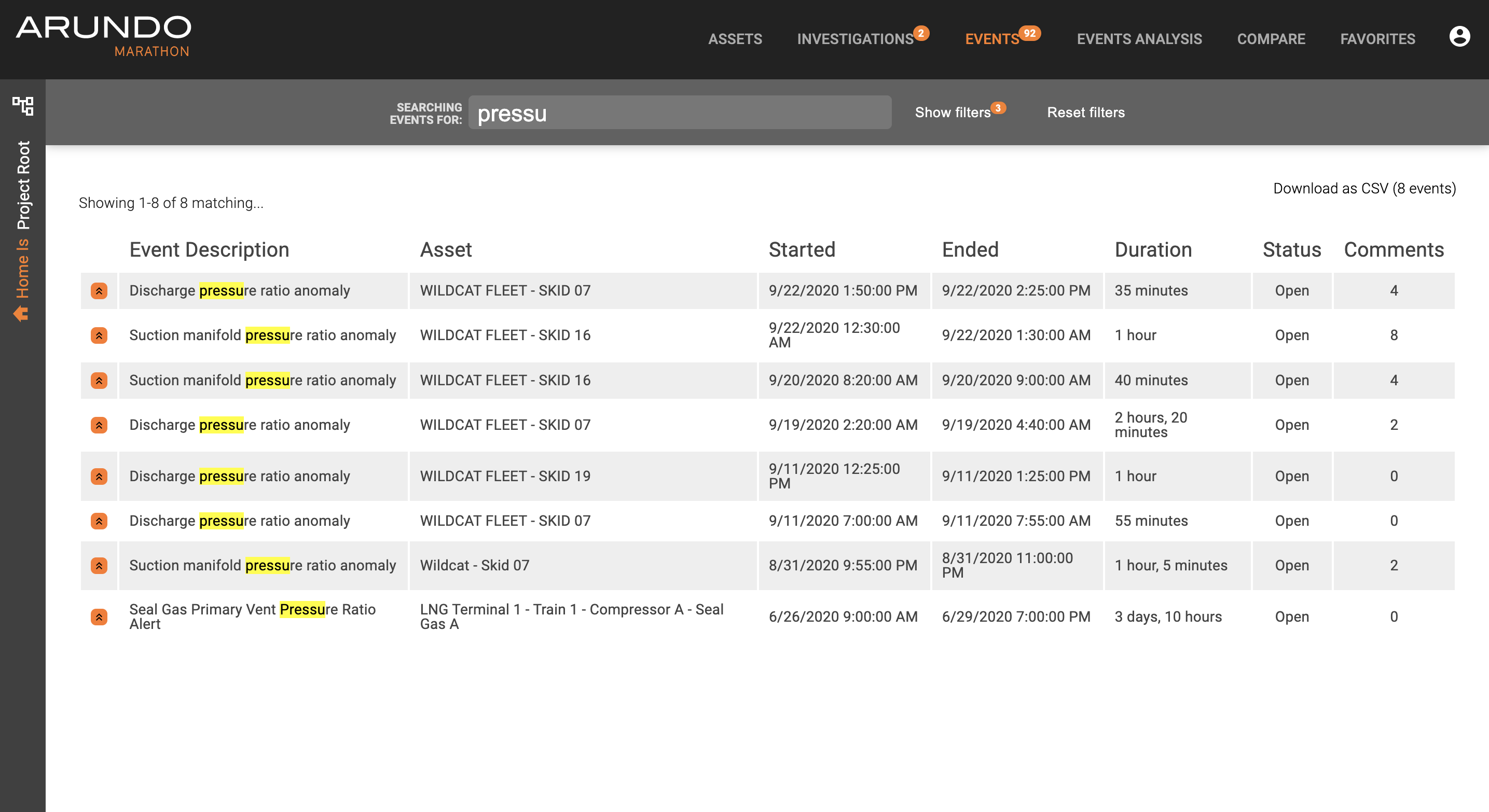Click the chevron icon beside the Seal Gas event
1489x812 pixels.
[x=99, y=616]
